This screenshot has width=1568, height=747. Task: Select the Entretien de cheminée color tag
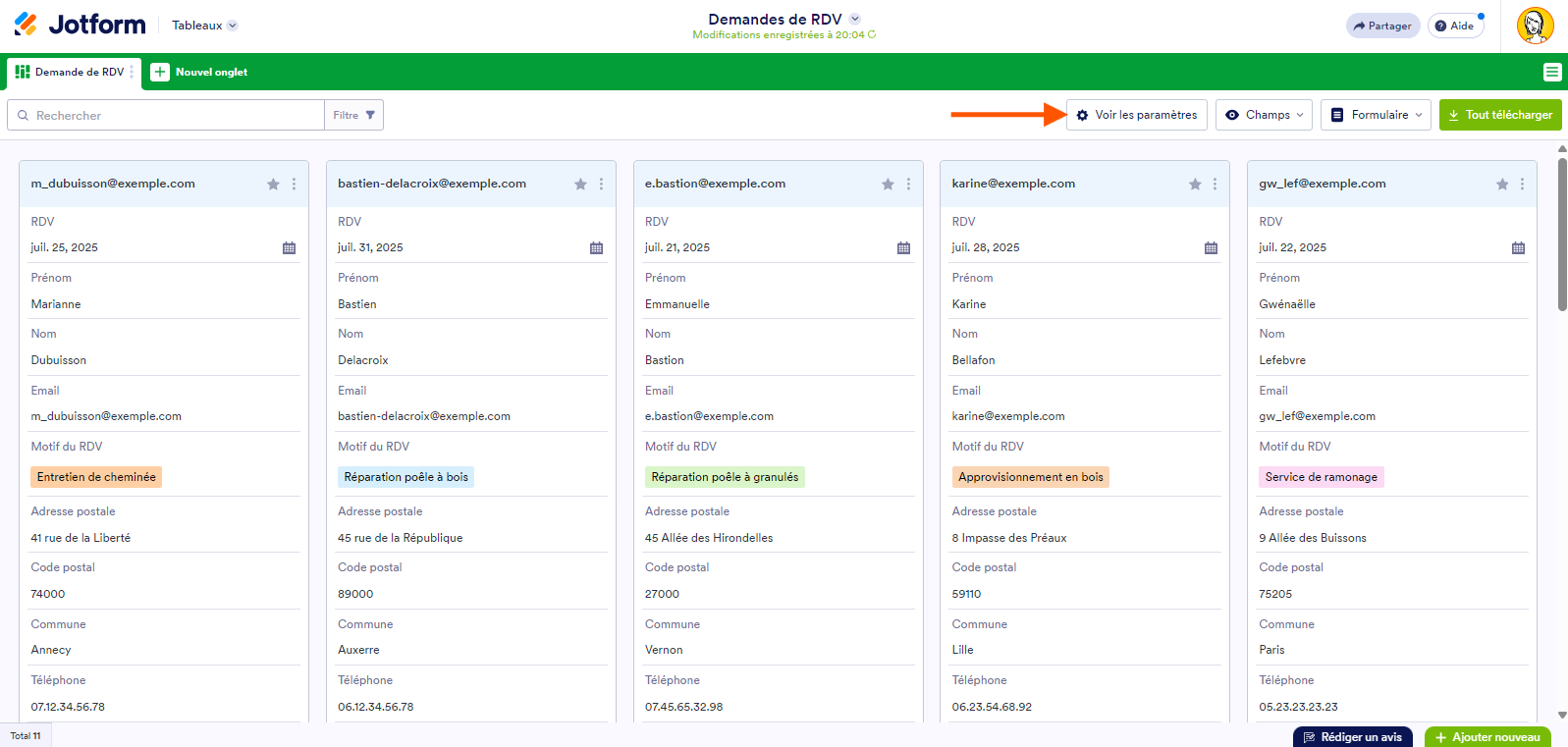[96, 477]
